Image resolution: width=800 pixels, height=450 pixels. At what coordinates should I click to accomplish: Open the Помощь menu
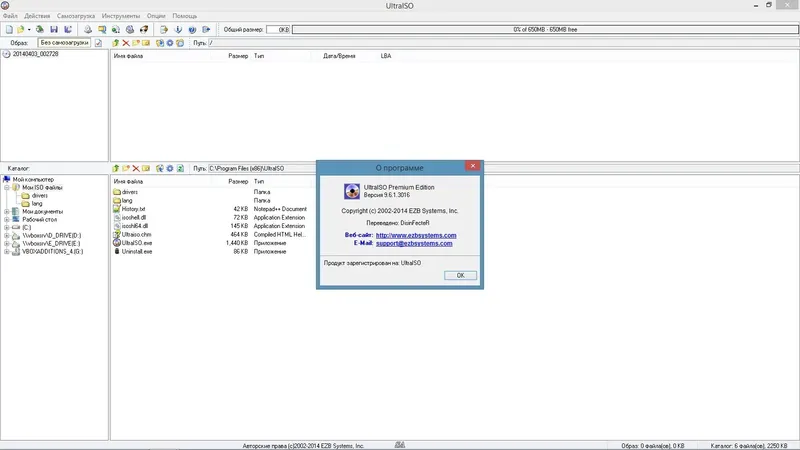pyautogui.click(x=184, y=16)
